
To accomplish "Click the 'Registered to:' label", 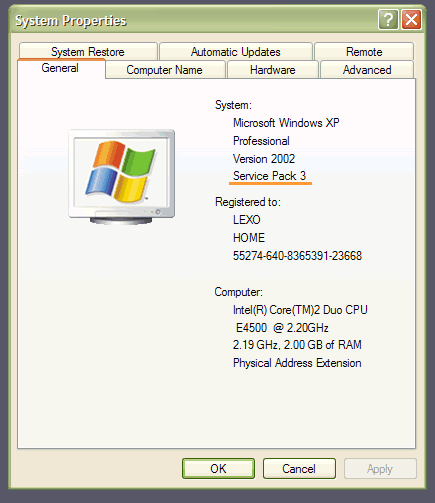I will 248,202.
